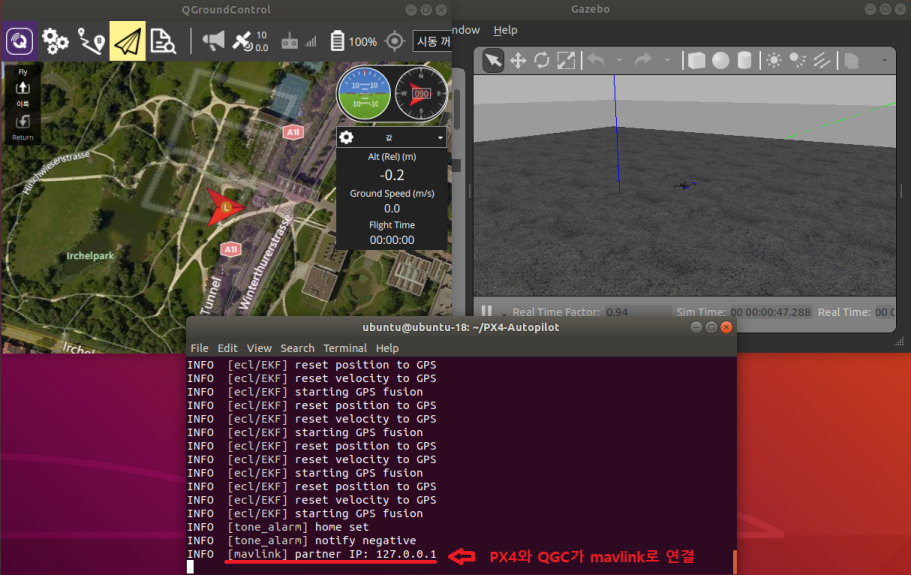Add a point light in Gazebo
Screen dimensions: 911x575
774,60
